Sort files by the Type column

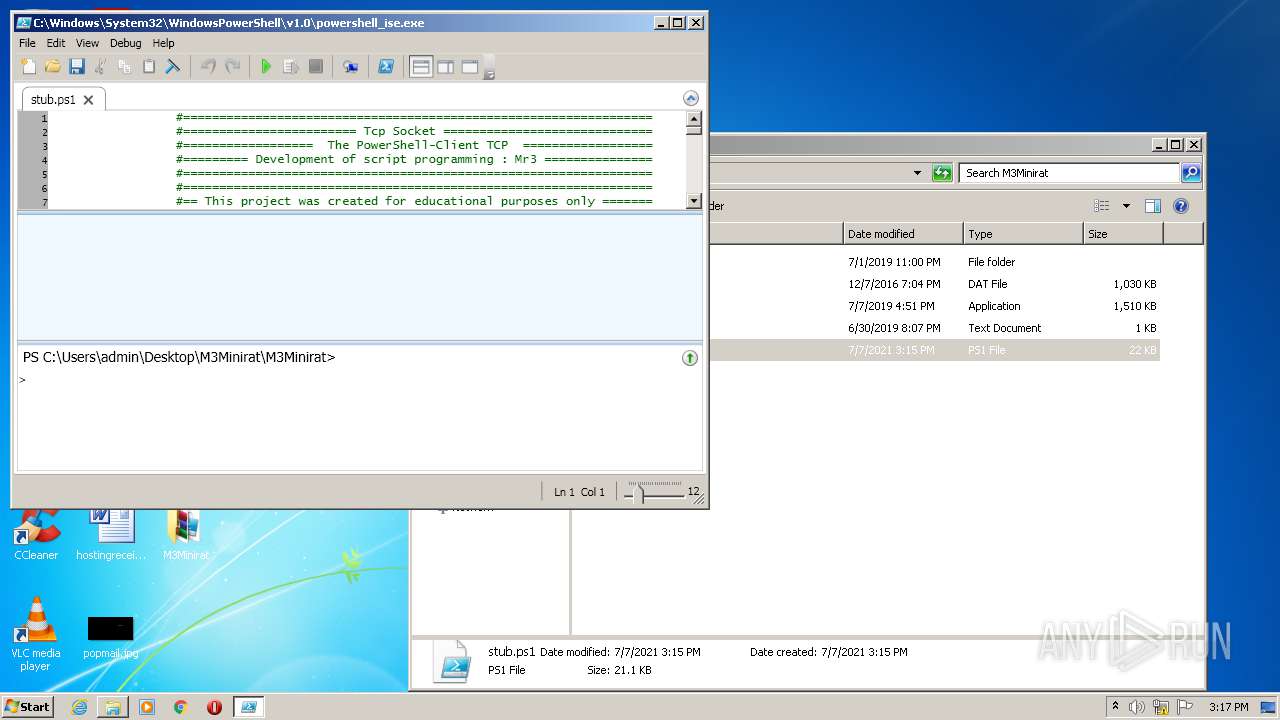1024,234
